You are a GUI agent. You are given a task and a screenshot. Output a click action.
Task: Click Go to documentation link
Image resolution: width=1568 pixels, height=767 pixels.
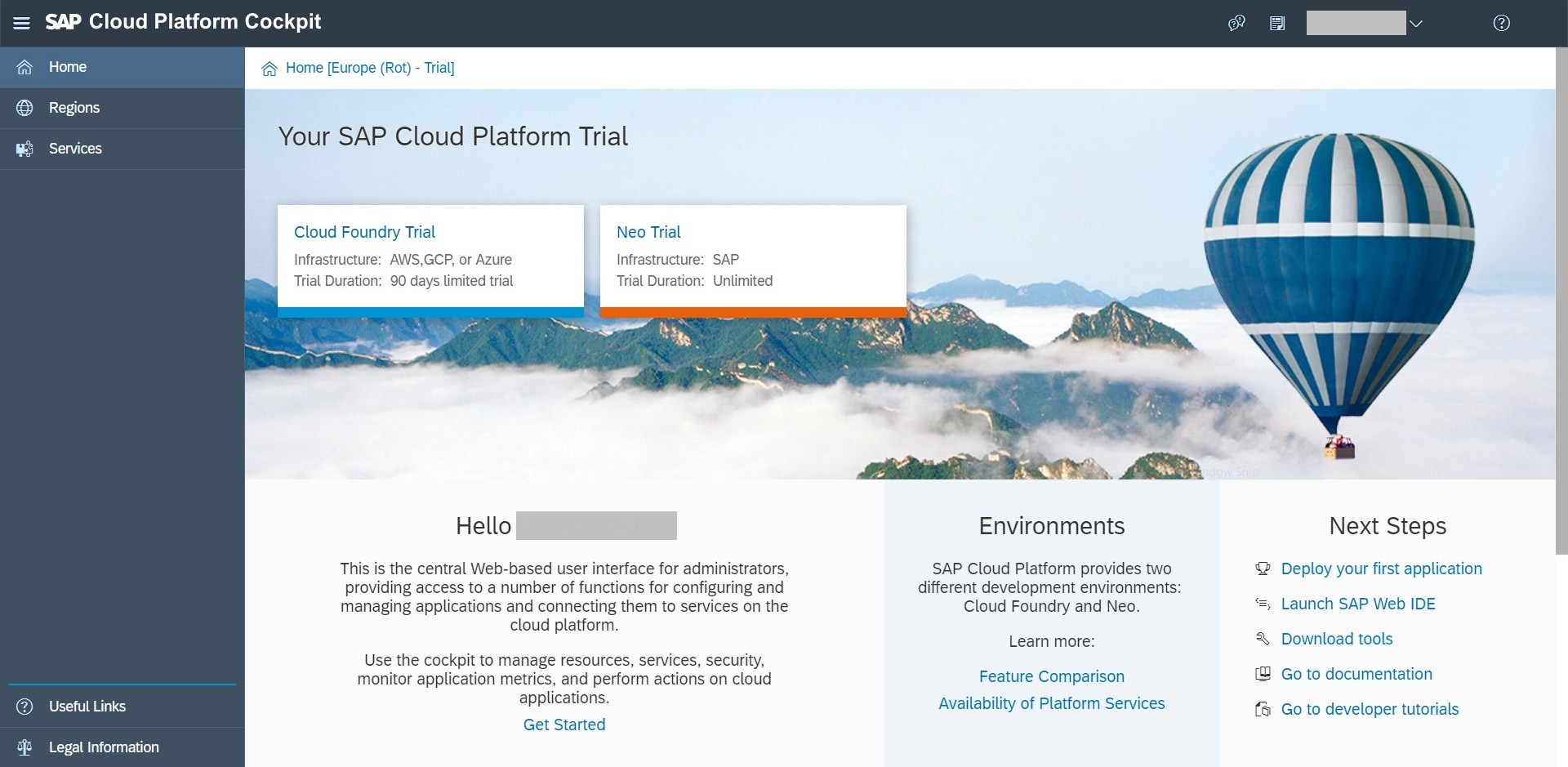[x=1356, y=674]
